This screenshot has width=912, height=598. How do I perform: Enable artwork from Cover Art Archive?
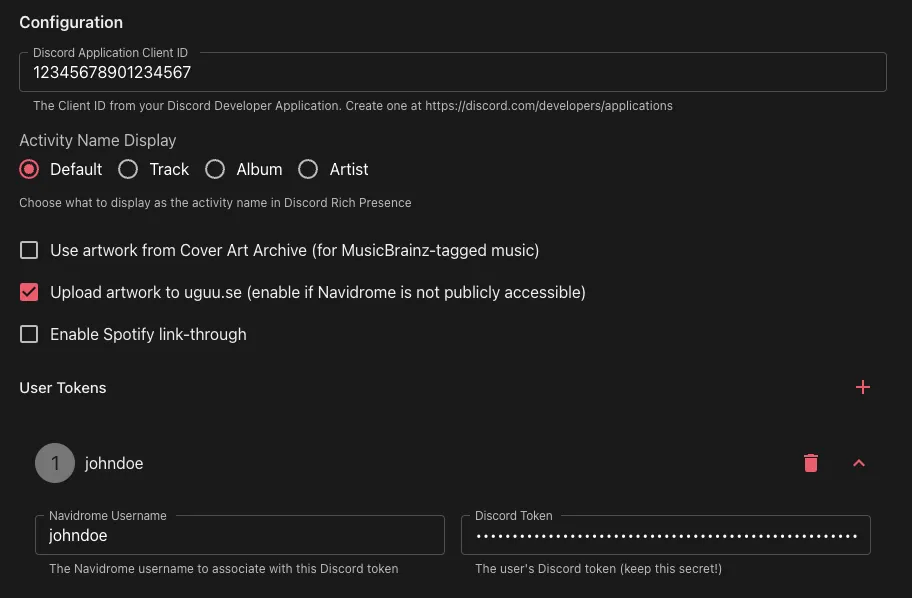point(30,250)
